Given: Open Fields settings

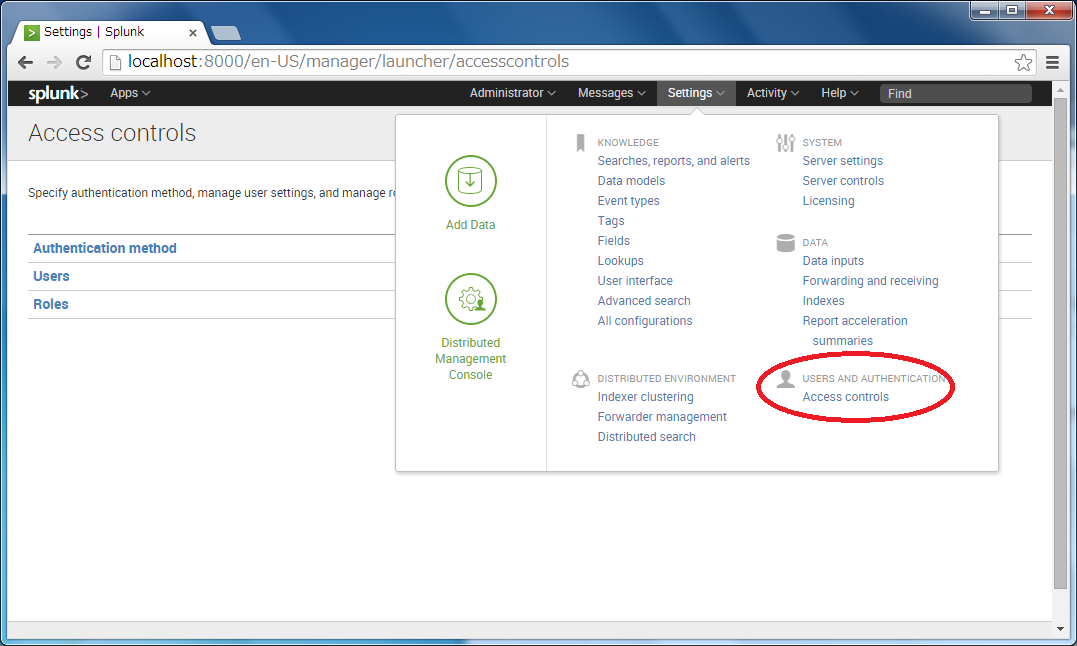Looking at the screenshot, I should [x=613, y=240].
